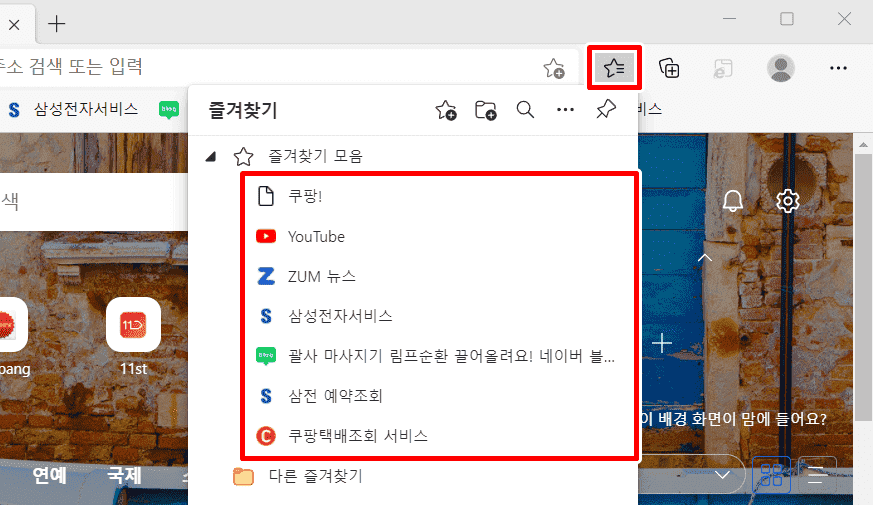Switch feed to list view
The image size is (873, 505).
(817, 475)
